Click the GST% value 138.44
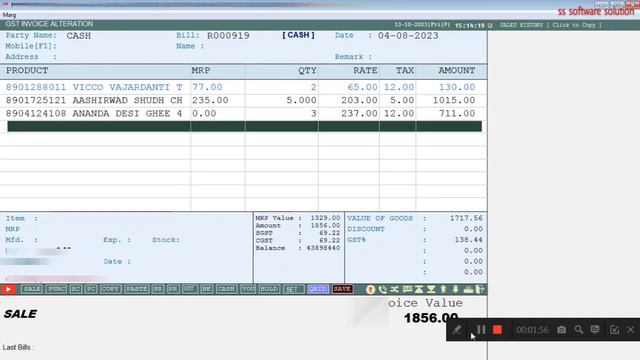The height and width of the screenshot is (360, 640). (x=469, y=240)
